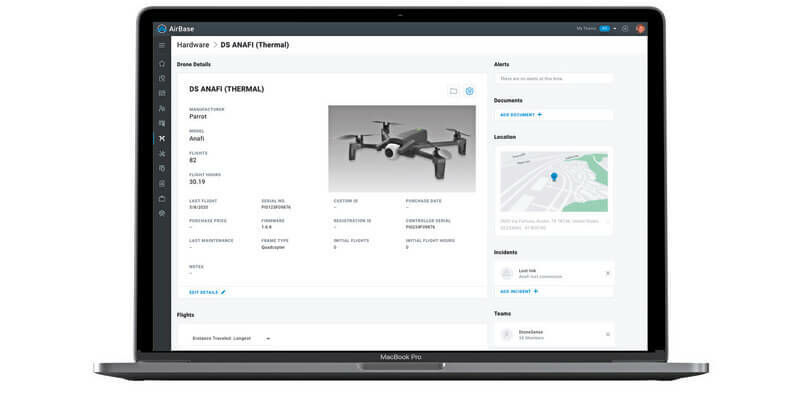Open the Lost link incident options icon

tap(608, 273)
